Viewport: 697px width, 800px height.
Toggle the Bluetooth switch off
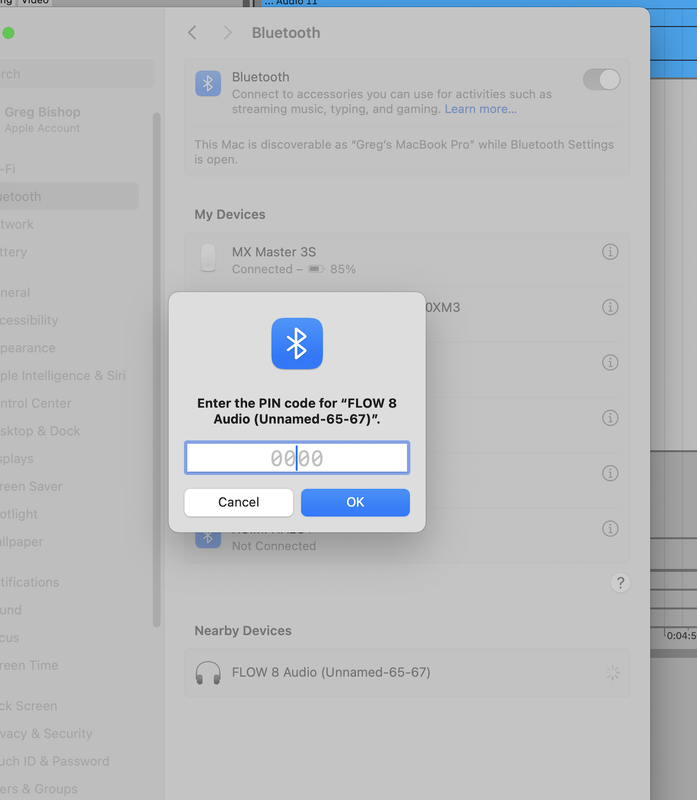(x=602, y=80)
